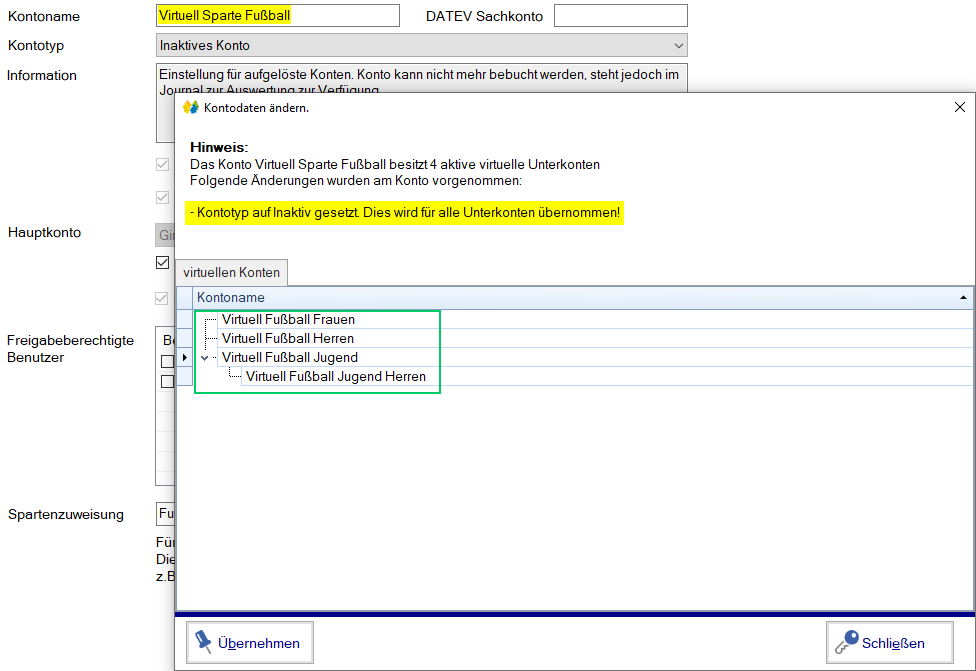Screen dimensions: 976x671
Task: Click the DATEV Sachkonto input field
Action: coord(620,16)
